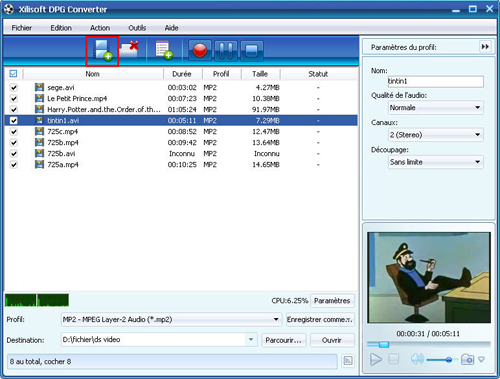Play the preview video

pyautogui.click(x=376, y=360)
